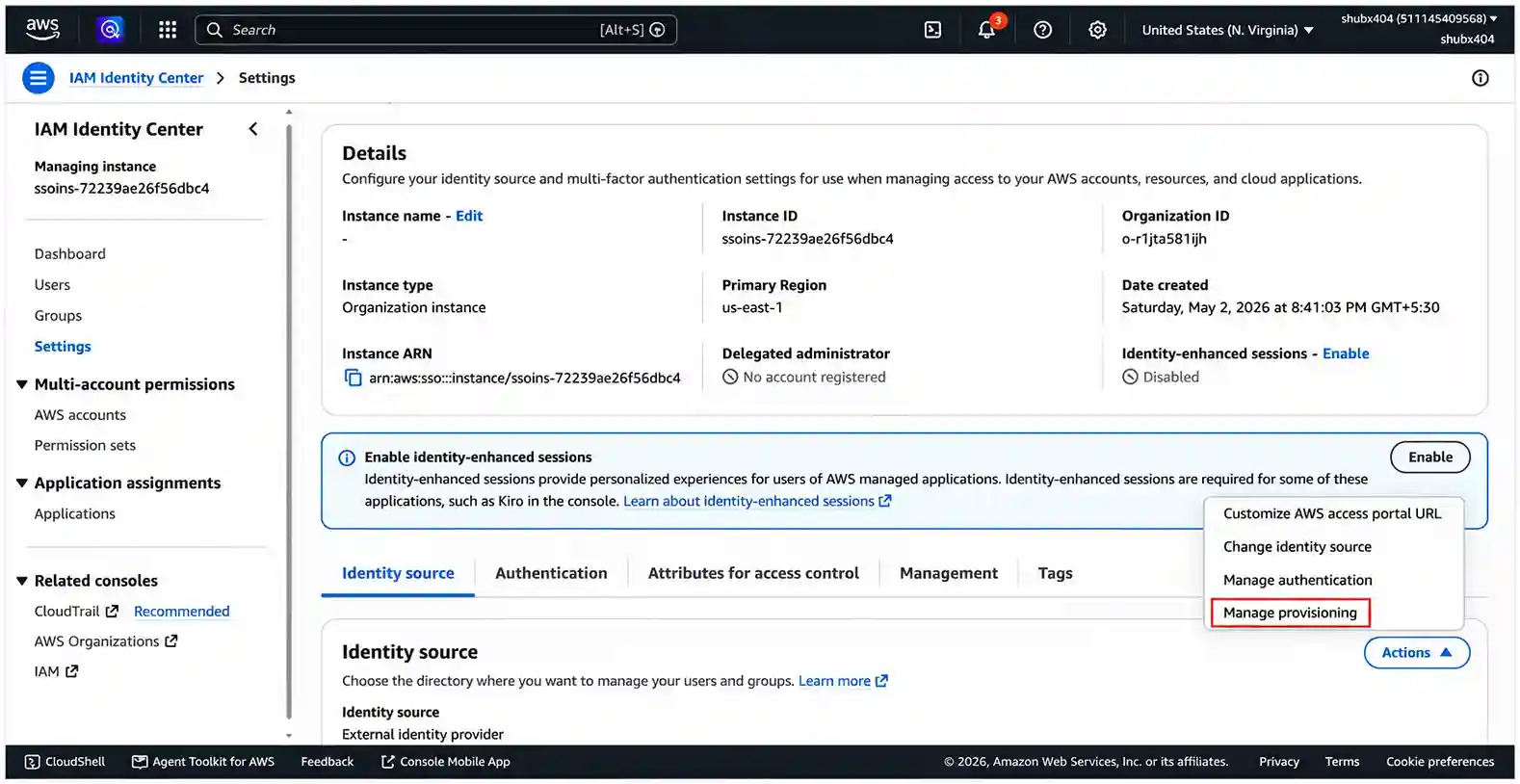This screenshot has height=784, width=1520.
Task: Switch to the Management tab
Action: pyautogui.click(x=949, y=573)
